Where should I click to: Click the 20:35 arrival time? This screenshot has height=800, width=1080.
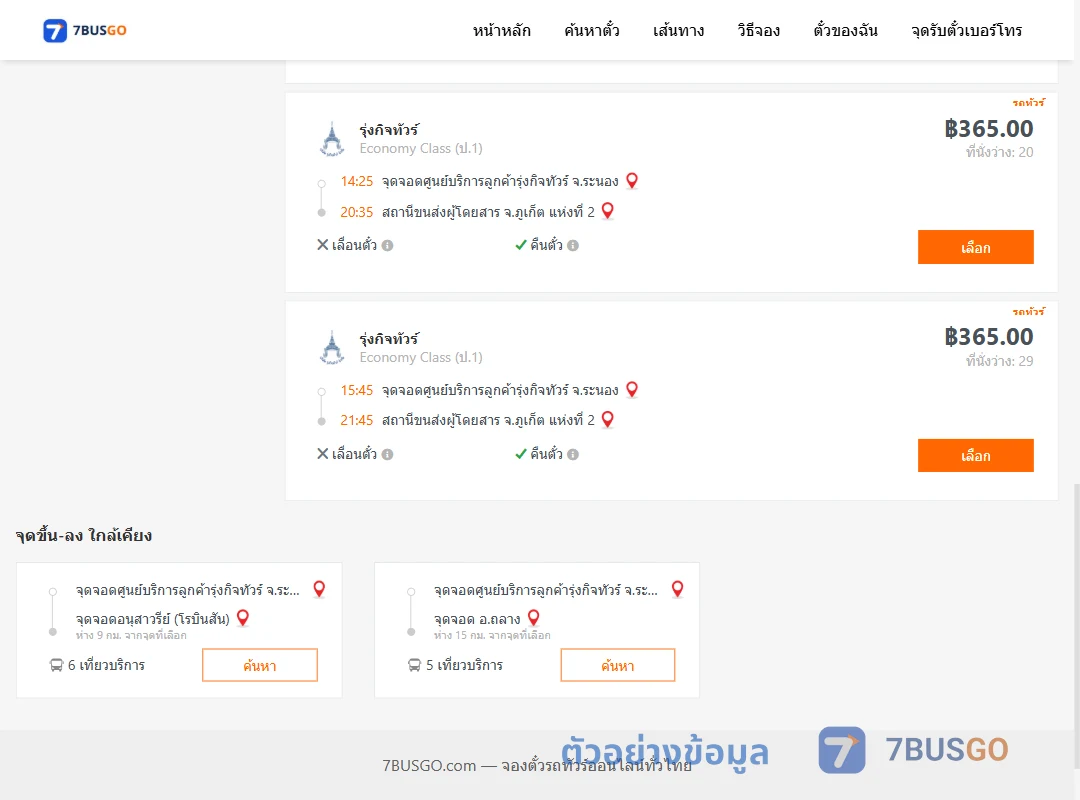tap(357, 212)
